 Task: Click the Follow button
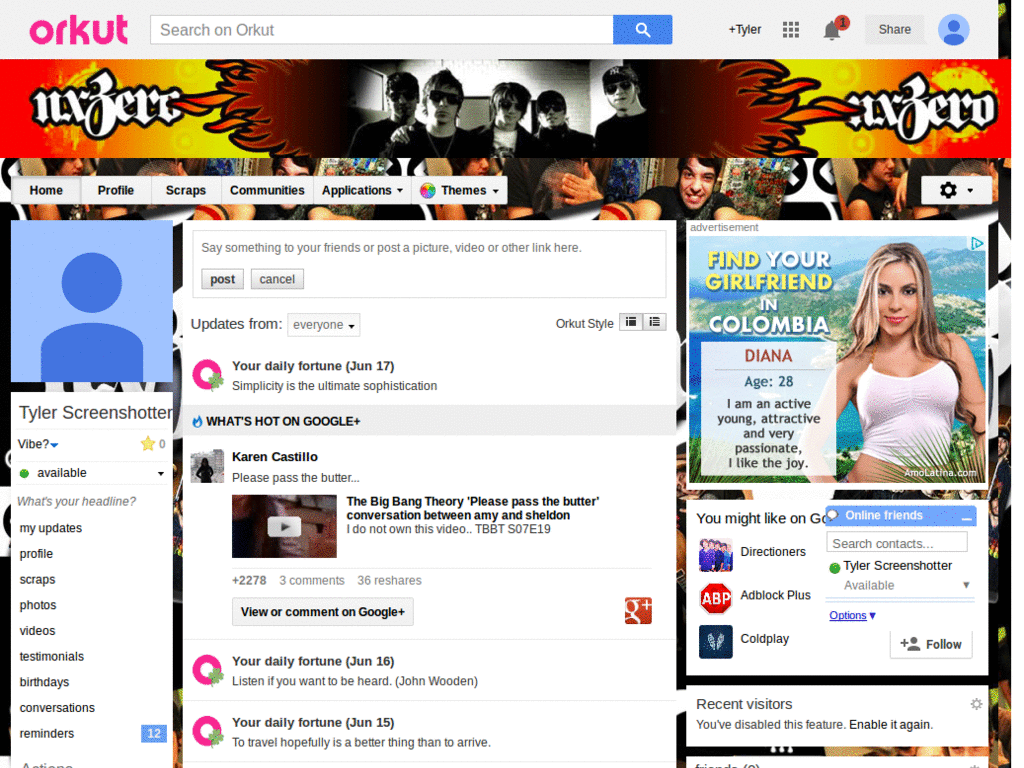coord(931,645)
